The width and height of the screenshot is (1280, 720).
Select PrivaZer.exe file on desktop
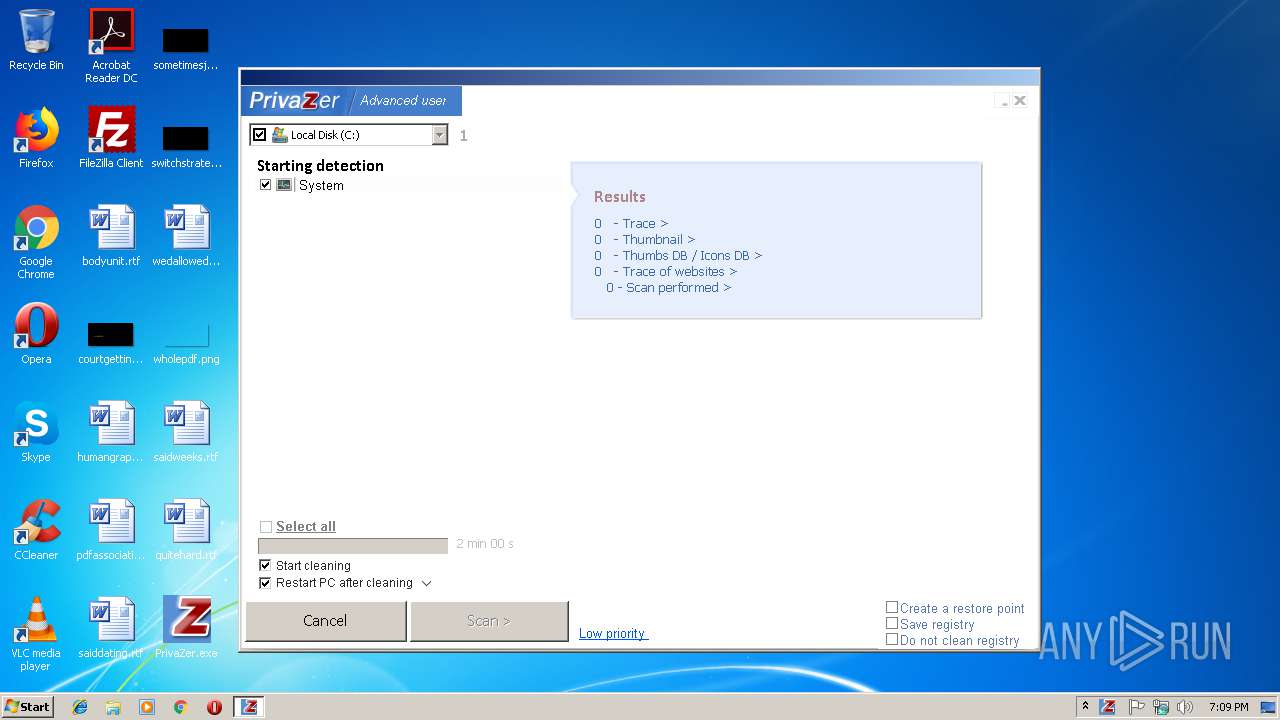coord(186,628)
